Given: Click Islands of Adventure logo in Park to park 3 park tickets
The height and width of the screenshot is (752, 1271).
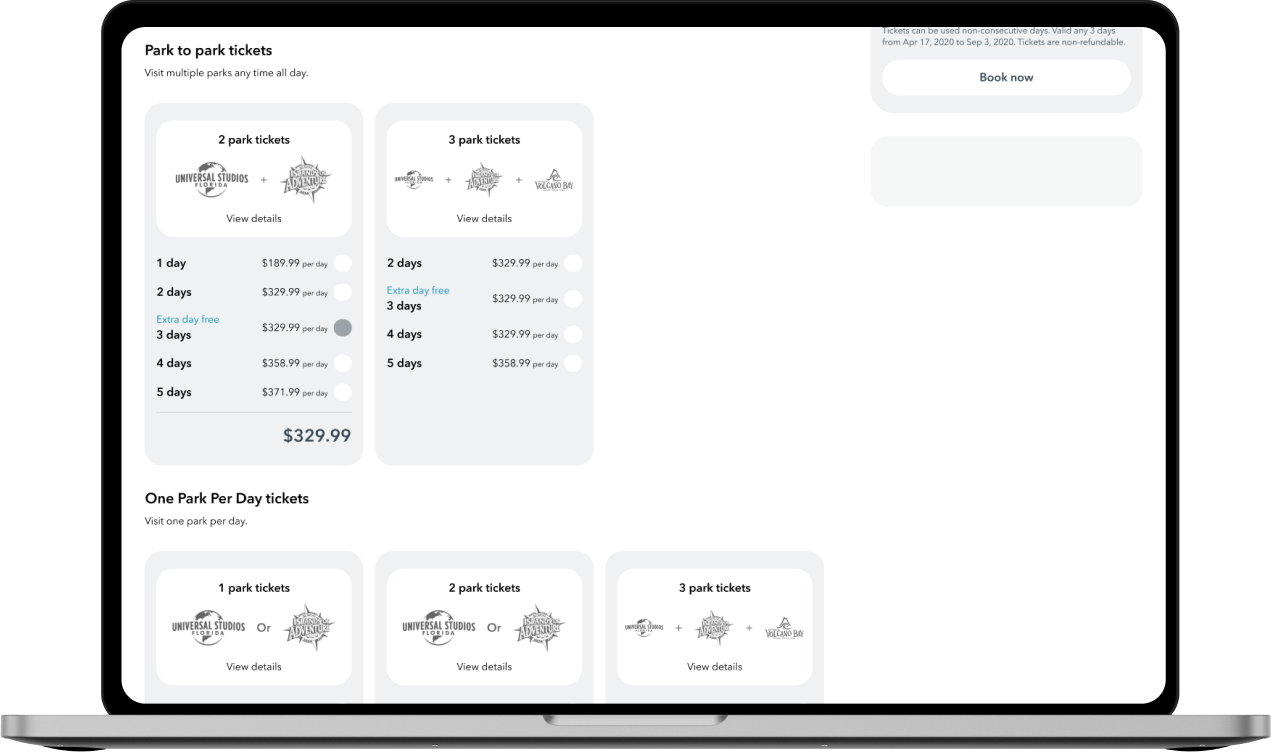Looking at the screenshot, I should coord(484,180).
